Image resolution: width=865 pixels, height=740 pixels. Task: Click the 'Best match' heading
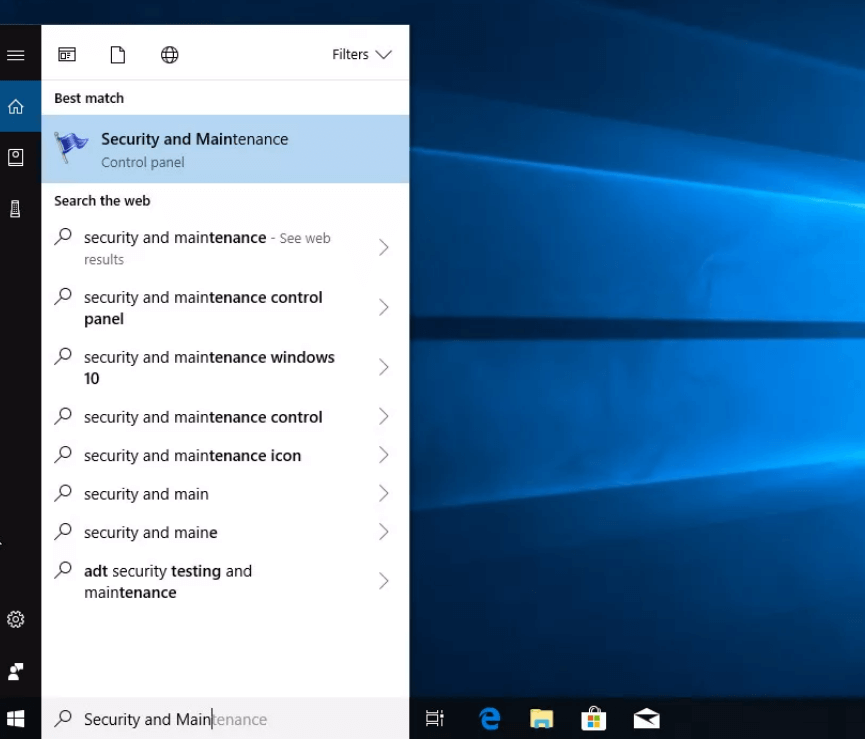89,98
